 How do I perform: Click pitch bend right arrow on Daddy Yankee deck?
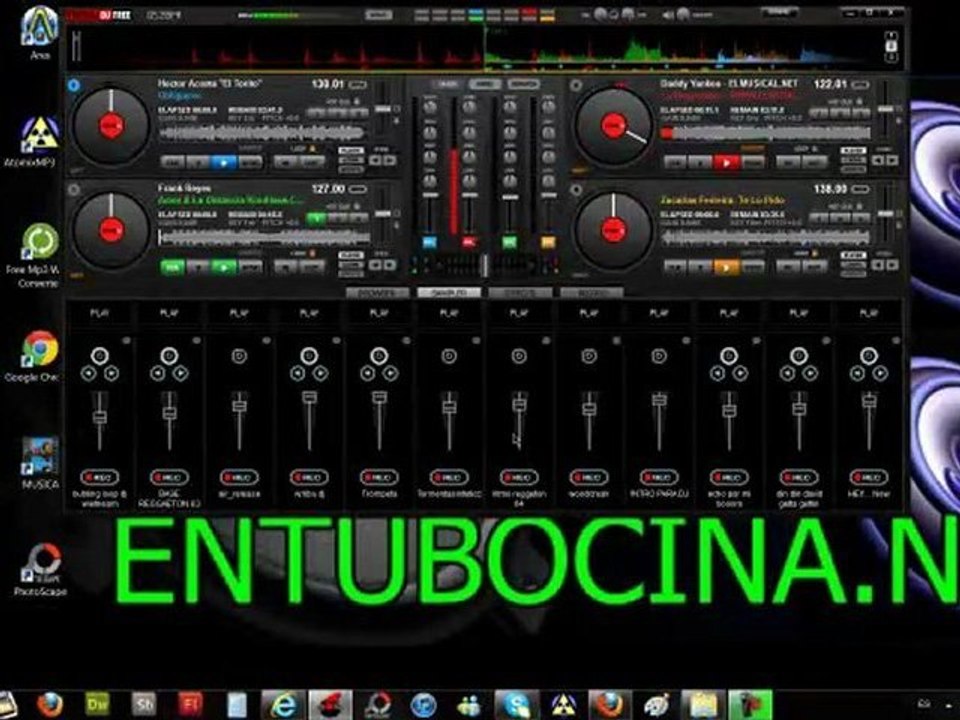[x=893, y=160]
